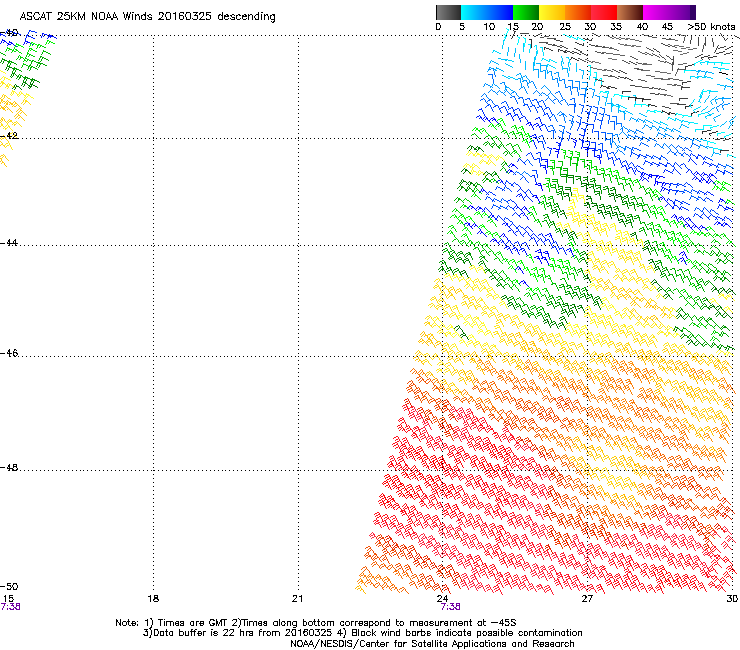Click the gray 0-5 knots legend swatch
Viewport: 740px width, 650px height.
click(x=448, y=12)
